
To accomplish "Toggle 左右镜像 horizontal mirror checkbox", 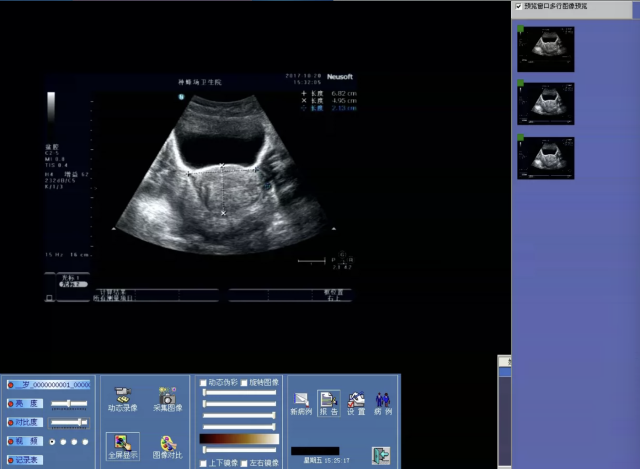I will [x=244, y=463].
